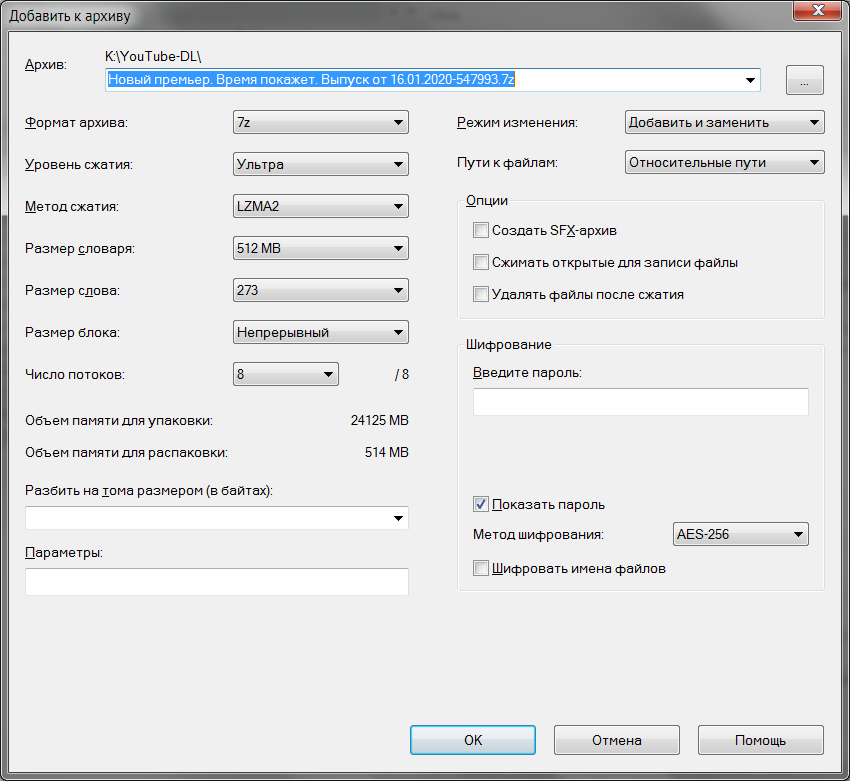This screenshot has height=781, width=850.
Task: Open the Формат архива dropdown showing 7z
Action: click(x=320, y=122)
